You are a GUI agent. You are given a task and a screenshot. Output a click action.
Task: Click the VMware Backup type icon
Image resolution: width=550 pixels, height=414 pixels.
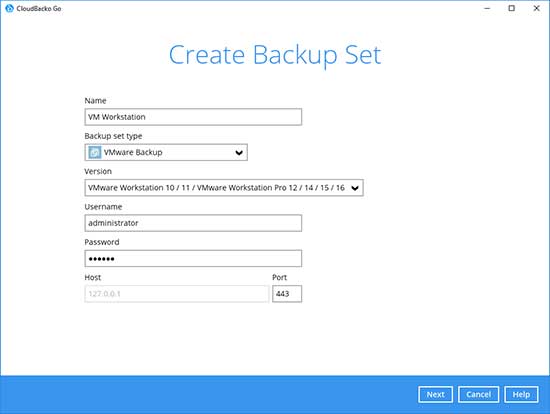[x=94, y=152]
